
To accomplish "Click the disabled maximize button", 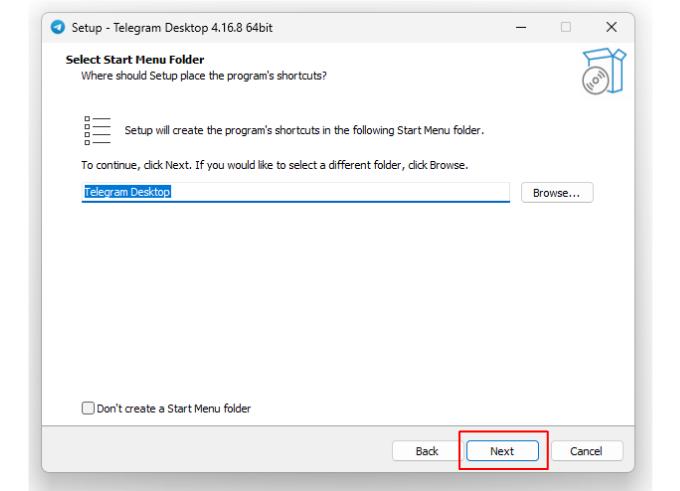I will tap(566, 27).
